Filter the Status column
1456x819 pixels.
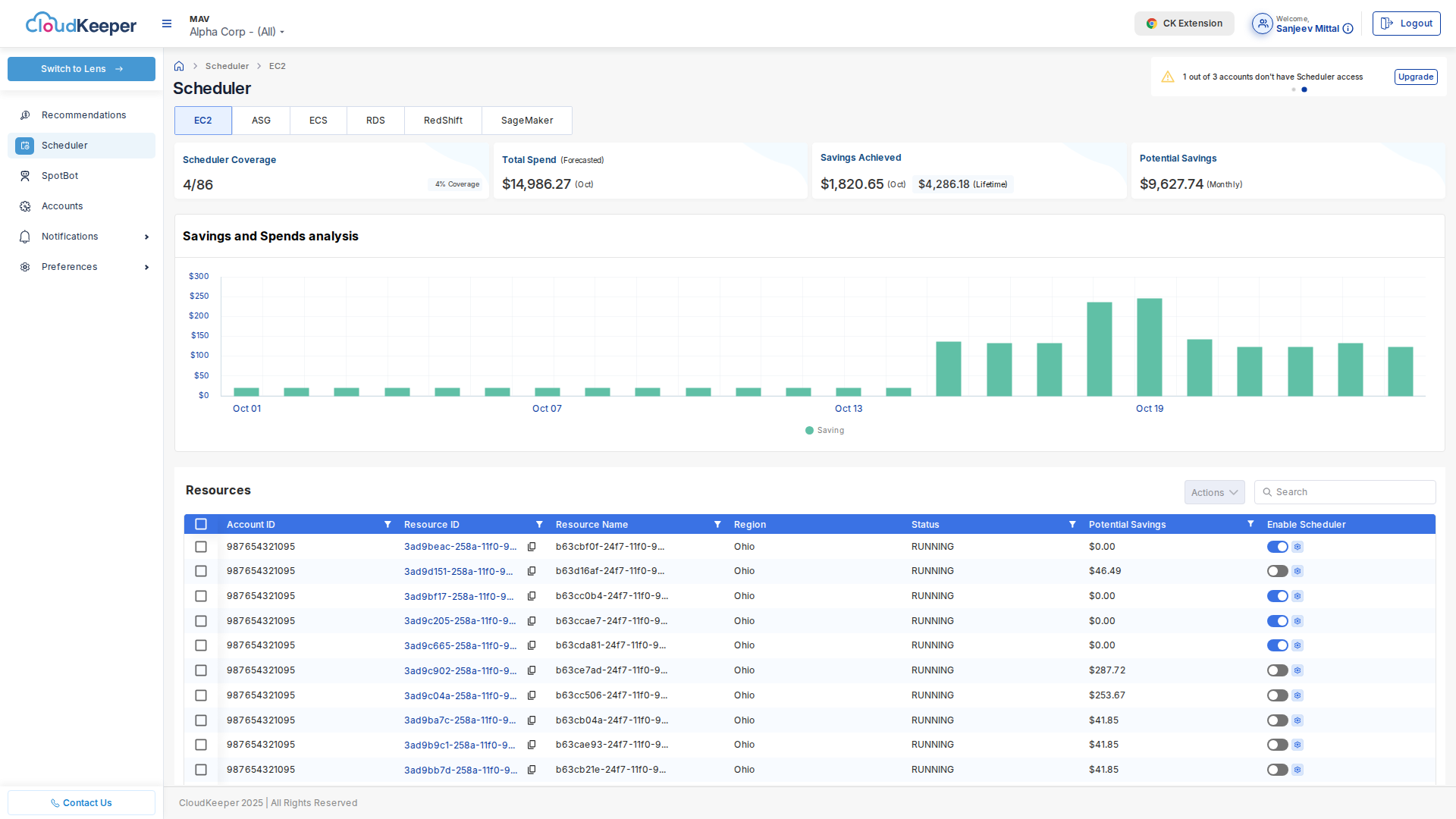point(1072,525)
